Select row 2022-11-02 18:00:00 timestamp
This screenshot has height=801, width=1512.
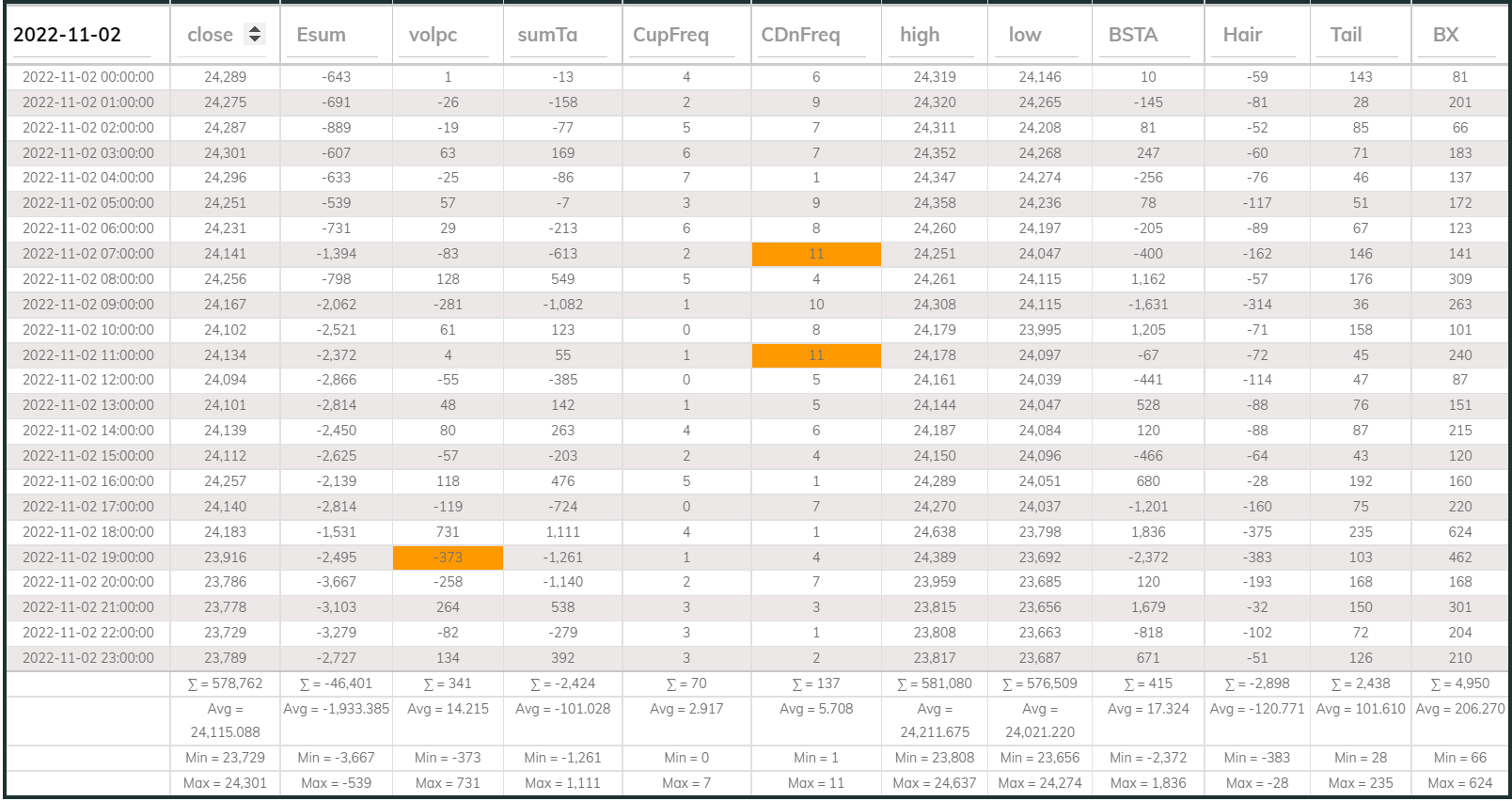(88, 532)
